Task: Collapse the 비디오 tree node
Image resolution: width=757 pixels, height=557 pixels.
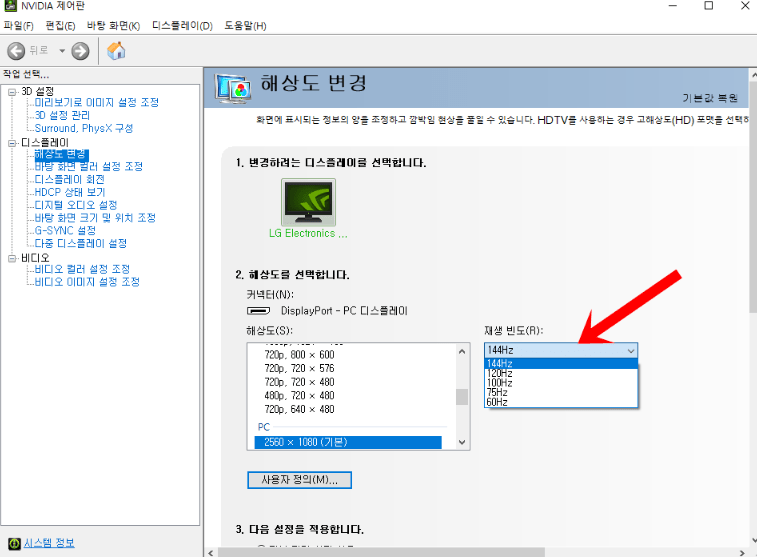Action: pyautogui.click(x=12, y=259)
